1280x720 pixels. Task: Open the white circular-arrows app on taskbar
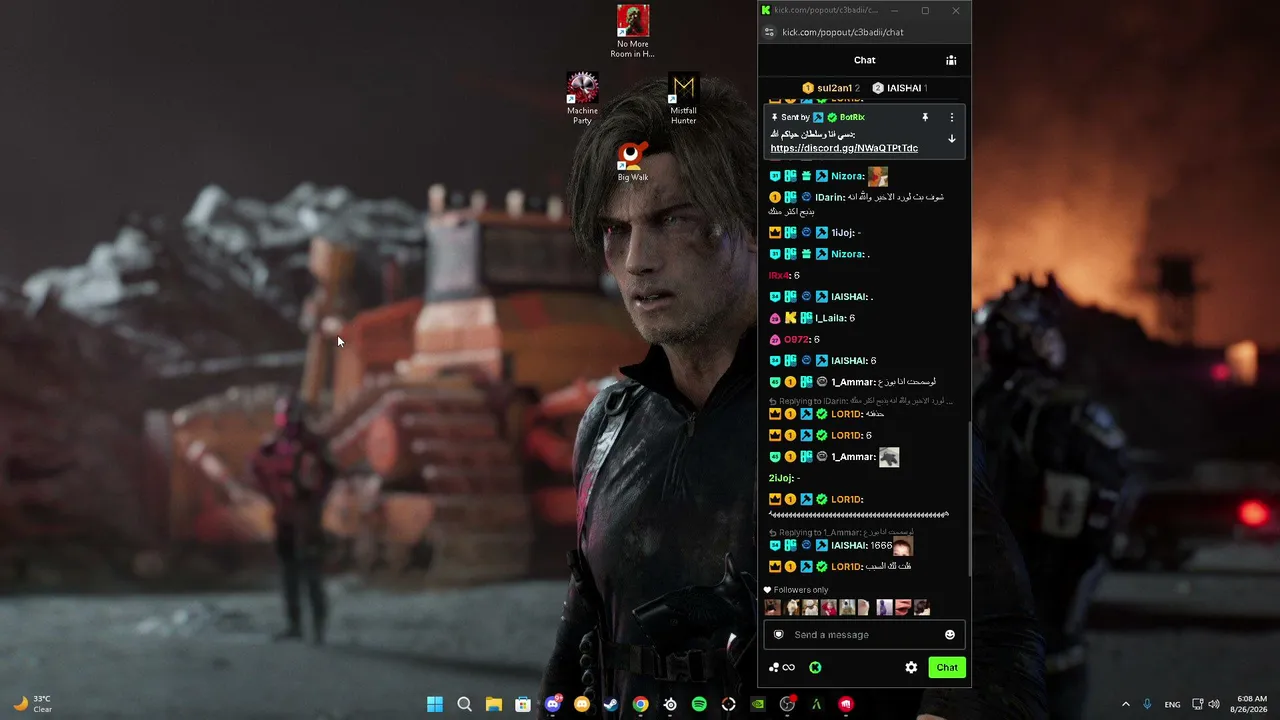(x=728, y=704)
